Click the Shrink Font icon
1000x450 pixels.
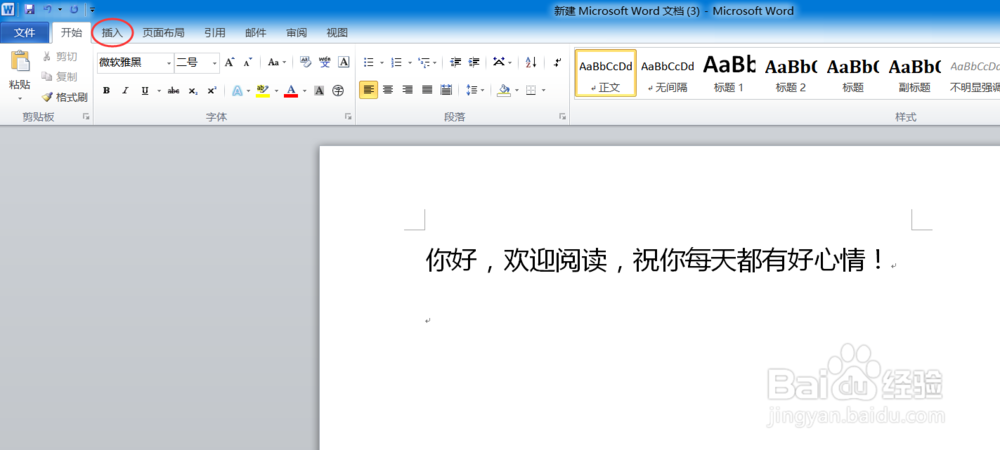(x=247, y=62)
